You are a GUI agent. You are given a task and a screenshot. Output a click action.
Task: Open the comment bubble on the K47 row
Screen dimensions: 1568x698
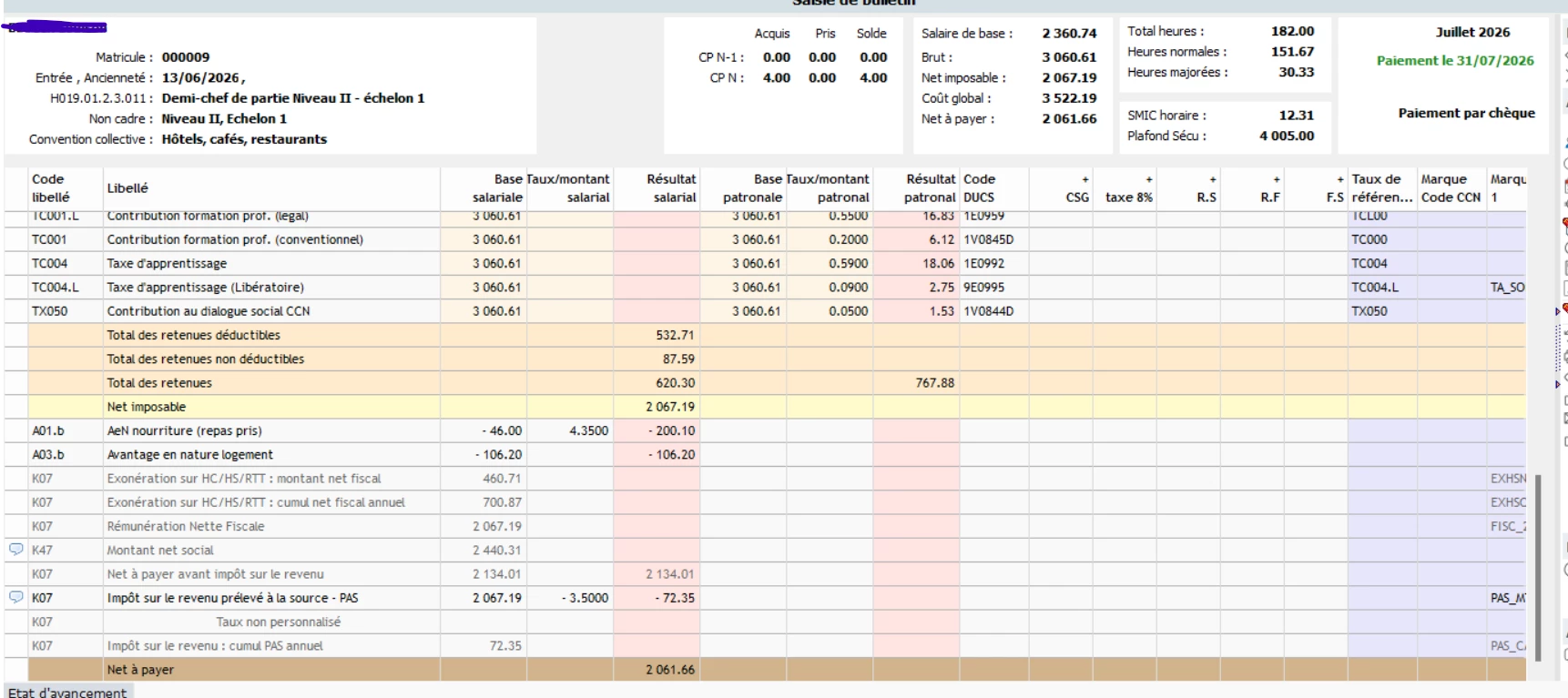(x=15, y=550)
